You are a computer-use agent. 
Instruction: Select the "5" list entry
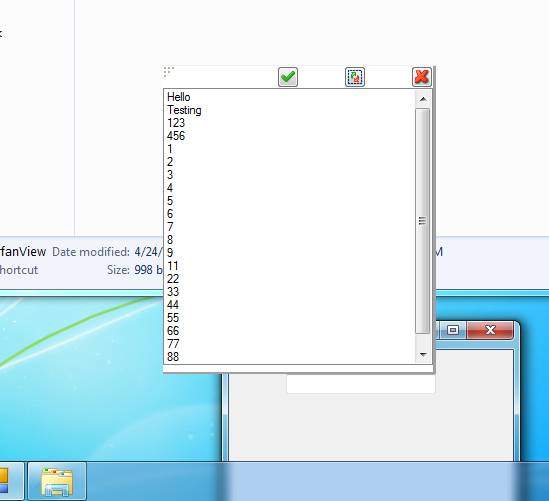[290, 201]
